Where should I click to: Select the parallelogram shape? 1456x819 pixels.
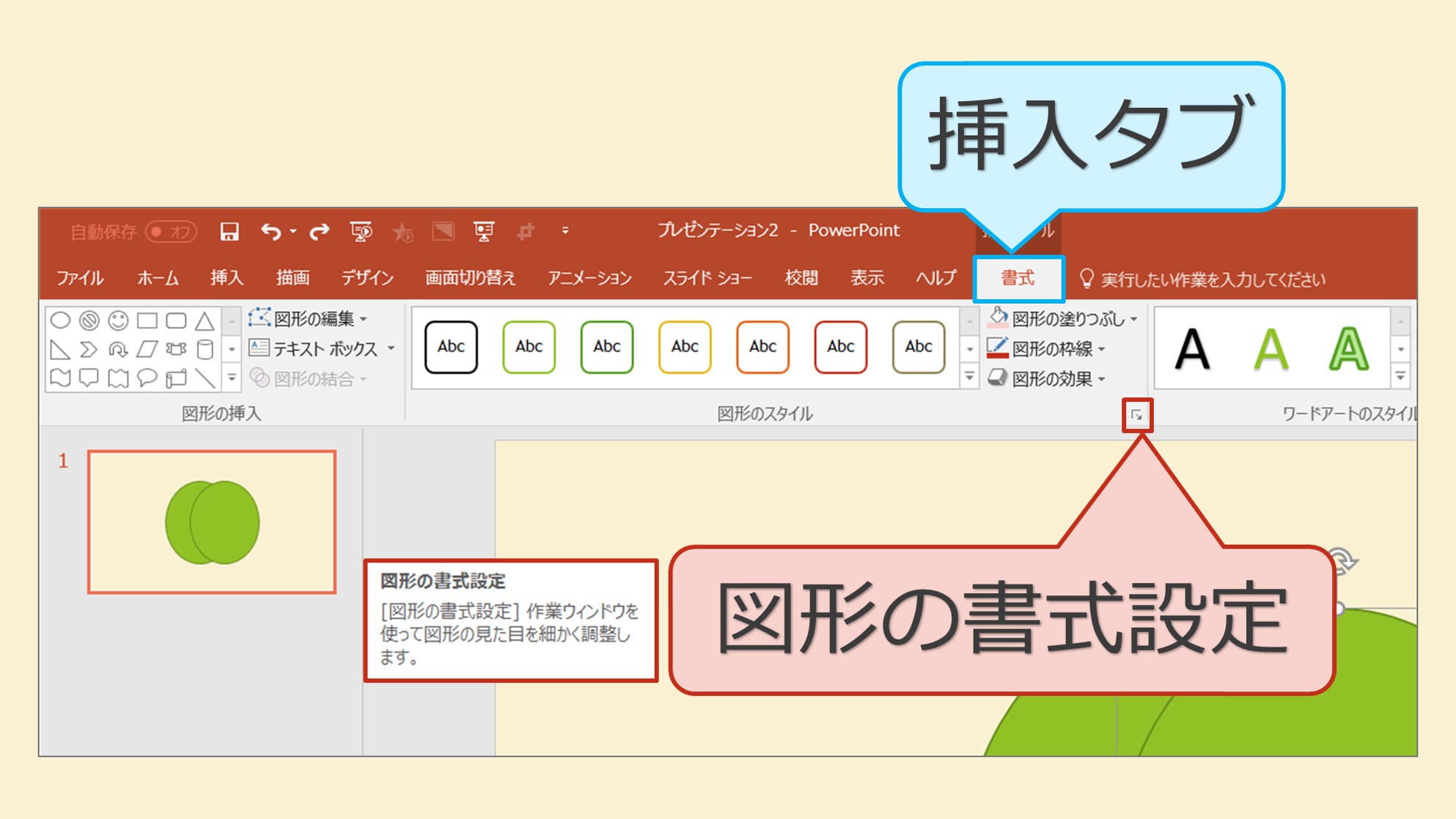[x=147, y=350]
